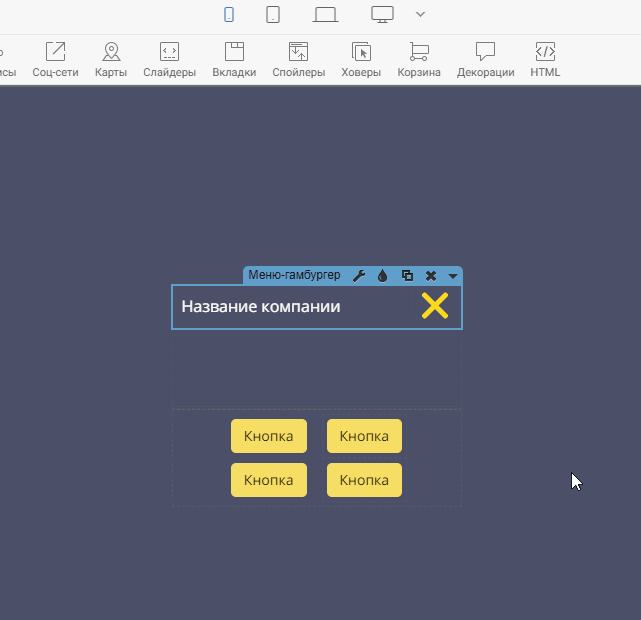
Task: Expand the Меню-гамбургер widget dropdown arrow
Action: [x=453, y=276]
